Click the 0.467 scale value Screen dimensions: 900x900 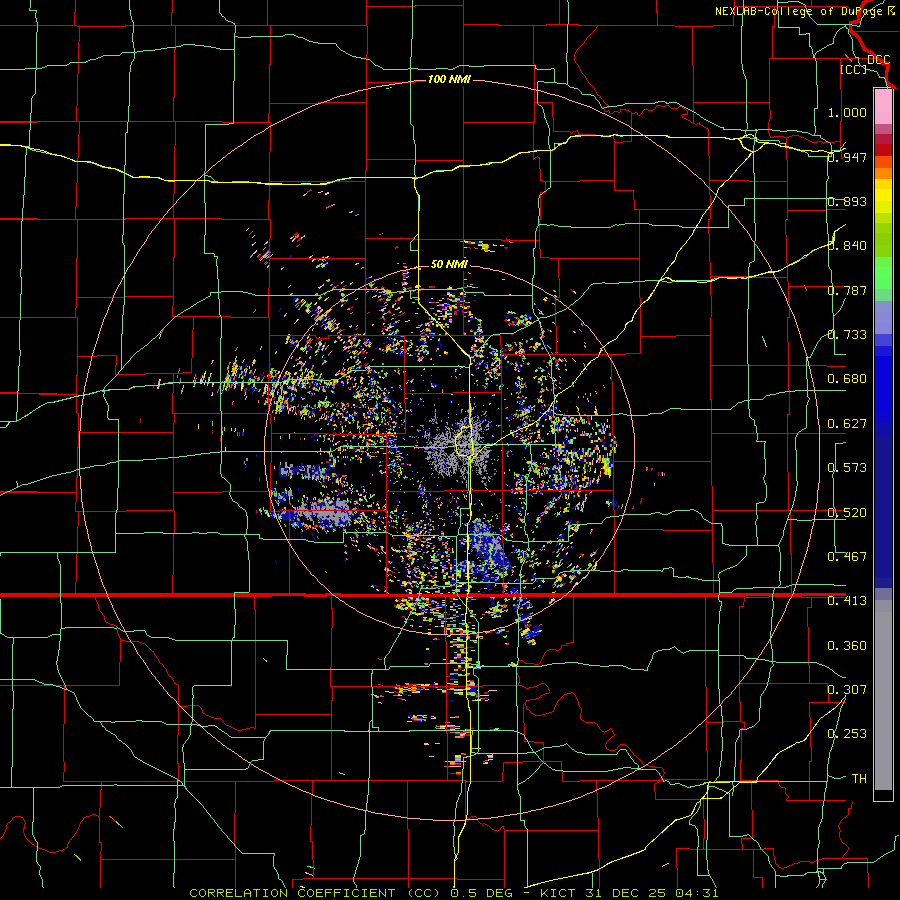(847, 557)
